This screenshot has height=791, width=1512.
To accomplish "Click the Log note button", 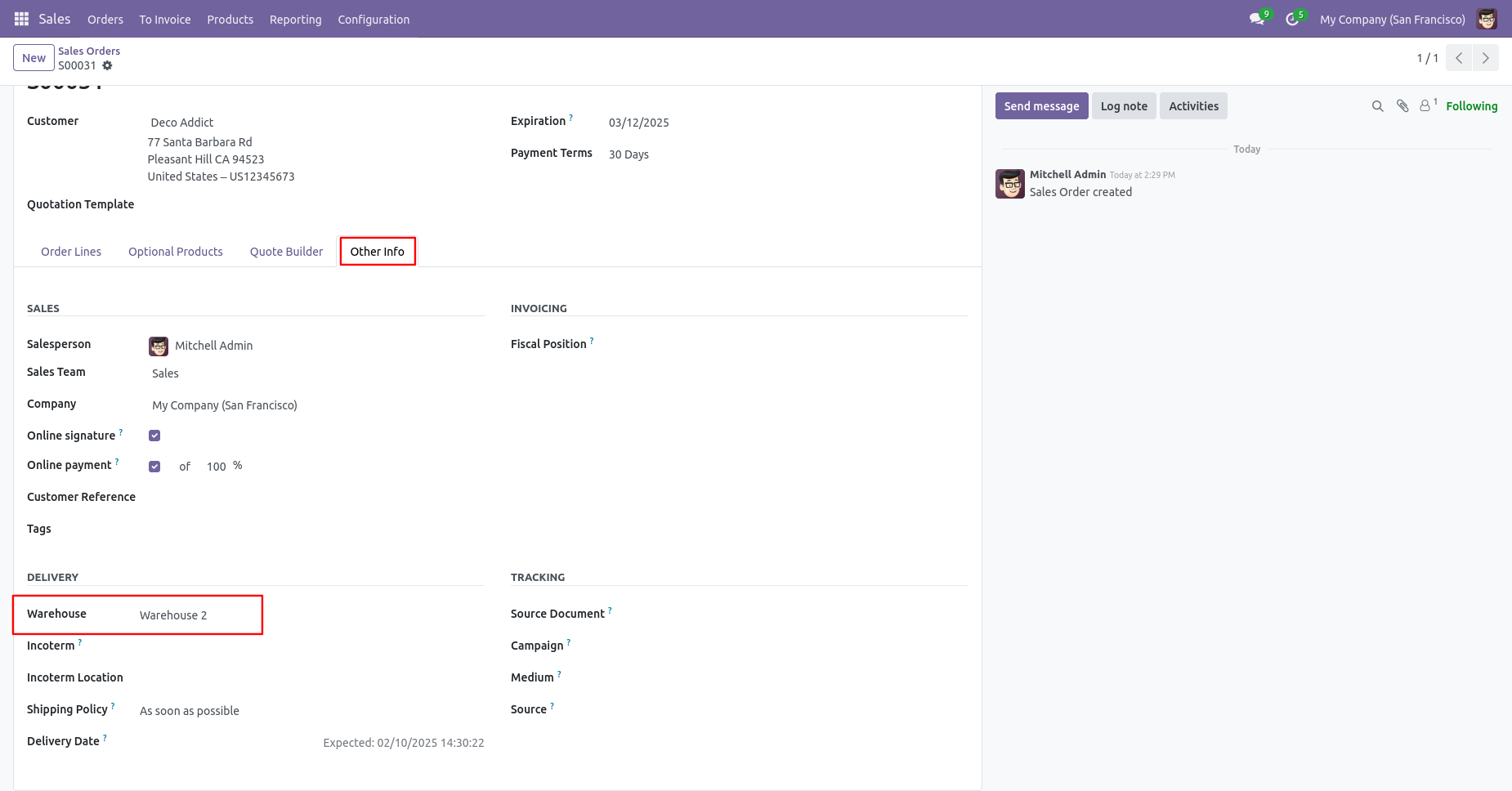I will [x=1124, y=106].
